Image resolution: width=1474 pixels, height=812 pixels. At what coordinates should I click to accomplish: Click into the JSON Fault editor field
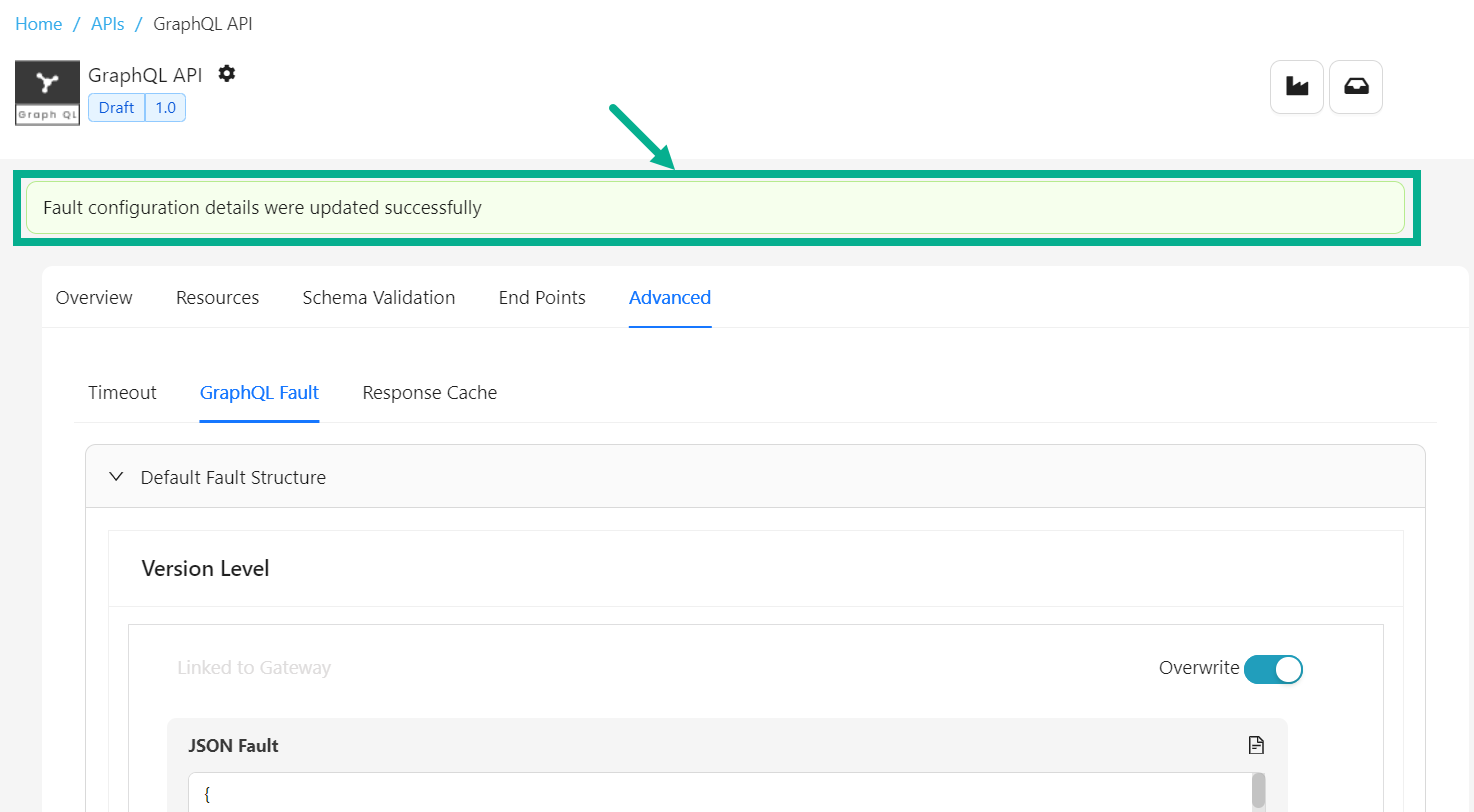tap(700, 793)
